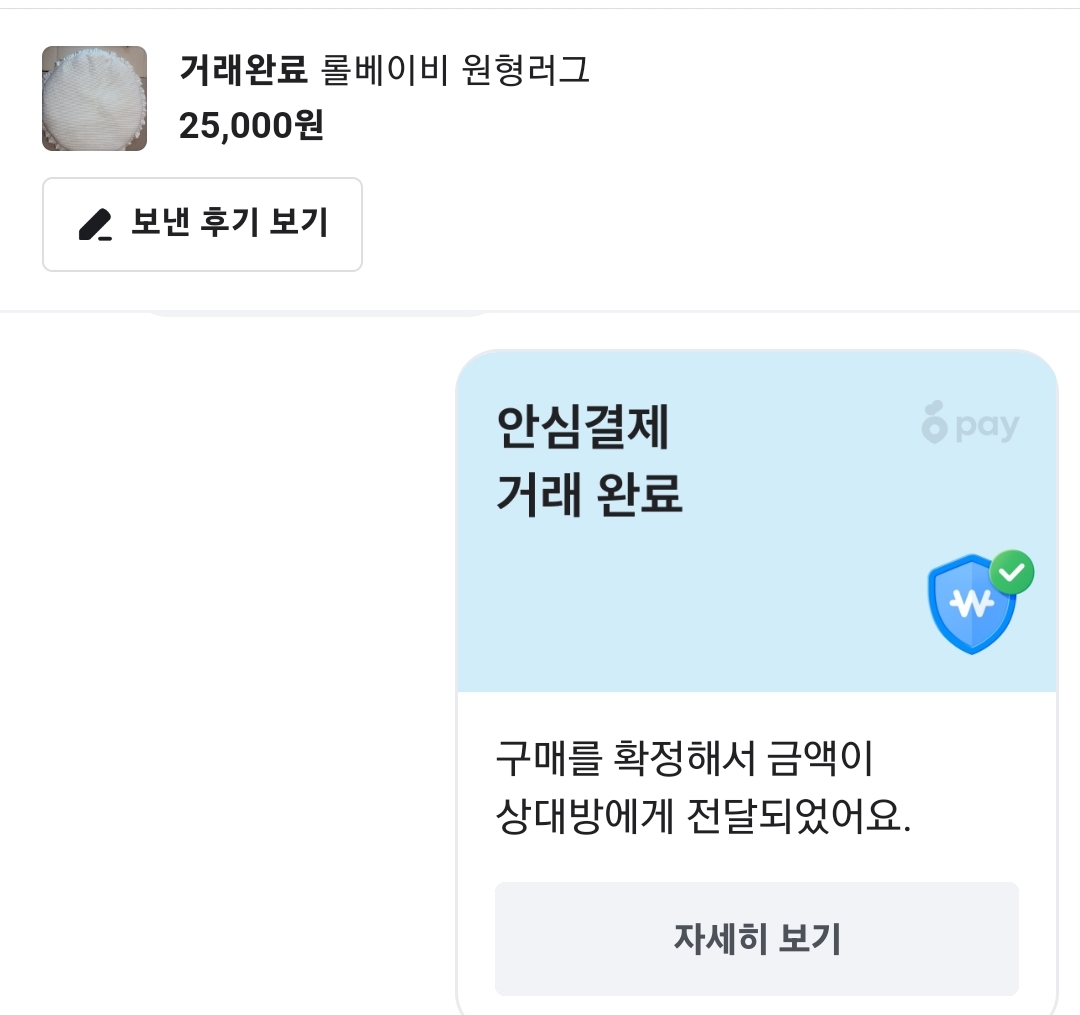Image resolution: width=1080 pixels, height=1015 pixels.
Task: Click the 25,000원 price text
Action: 251,126
